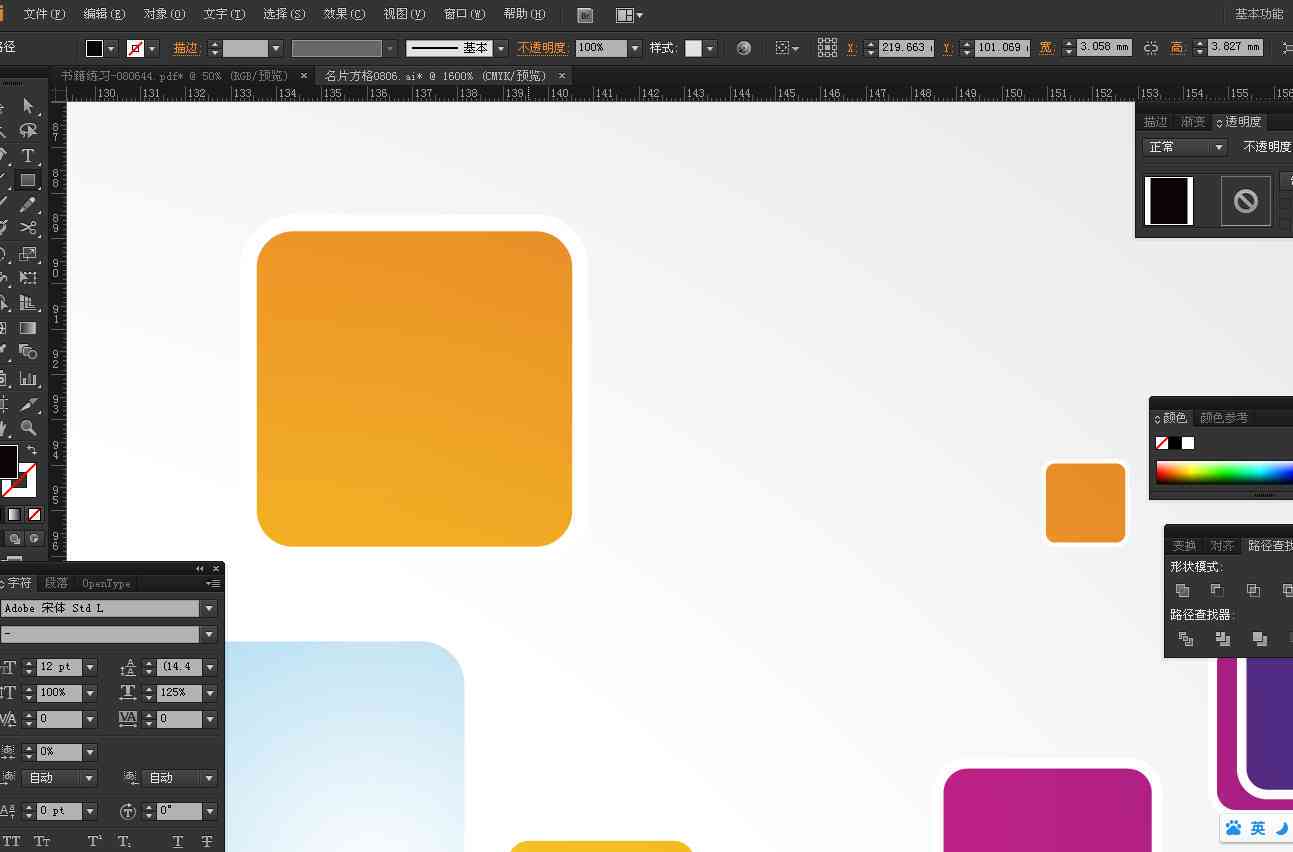Click the 不透明度 link in control bar

pyautogui.click(x=542, y=48)
